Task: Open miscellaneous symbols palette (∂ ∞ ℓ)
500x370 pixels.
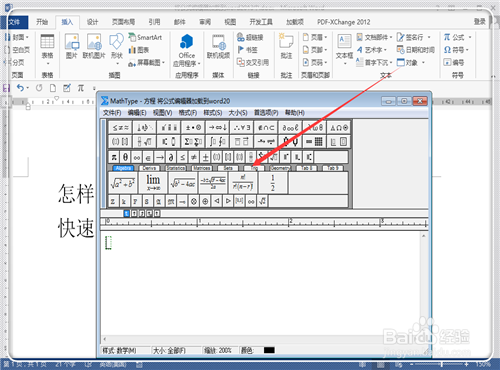Action: click(291, 127)
